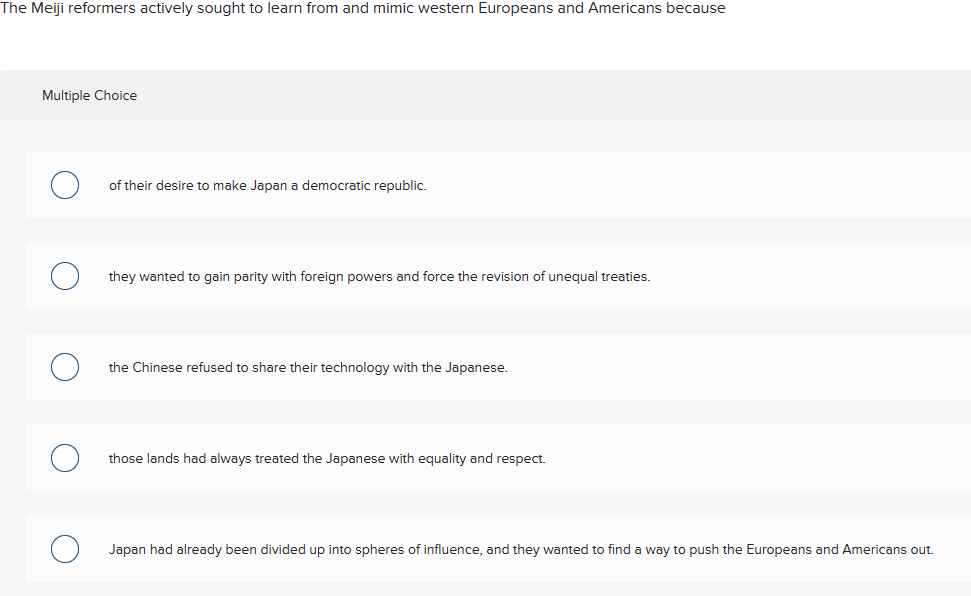The image size is (971, 596).
Task: Pick the third answer choice row
Action: coord(485,367)
